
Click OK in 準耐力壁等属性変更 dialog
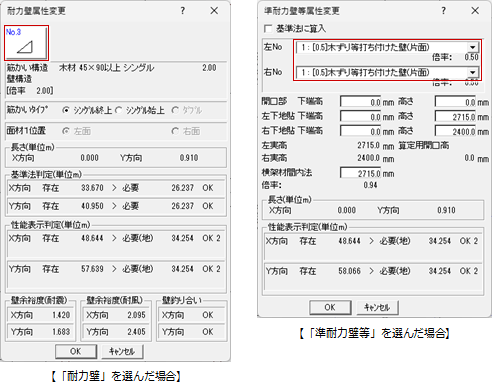coord(330,307)
